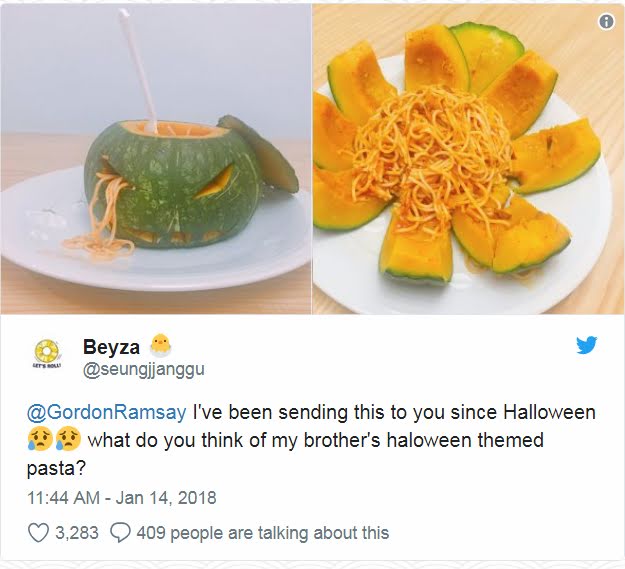The height and width of the screenshot is (569, 625).
Task: Click the second crying face emoji
Action: [x=68, y=439]
